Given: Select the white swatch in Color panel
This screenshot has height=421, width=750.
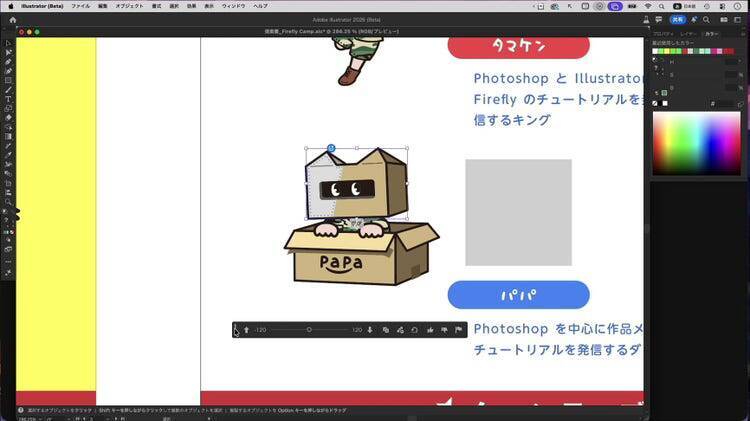Looking at the screenshot, I should [665, 103].
